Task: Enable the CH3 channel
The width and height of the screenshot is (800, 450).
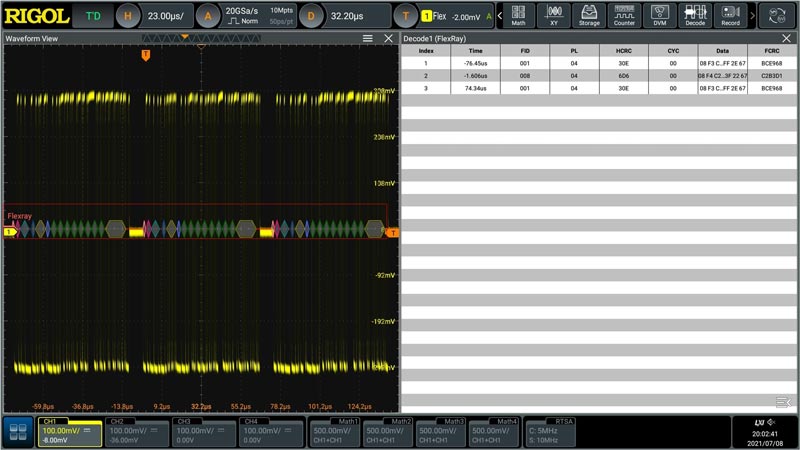Action: (x=204, y=432)
